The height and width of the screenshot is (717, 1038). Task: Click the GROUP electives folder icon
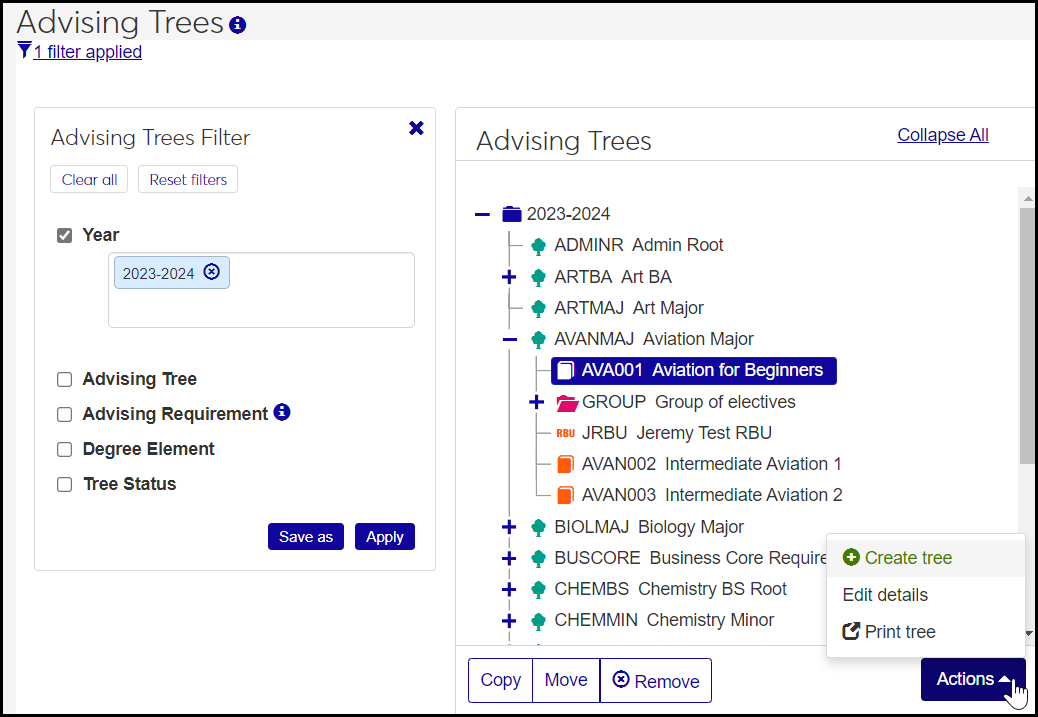pyautogui.click(x=567, y=402)
